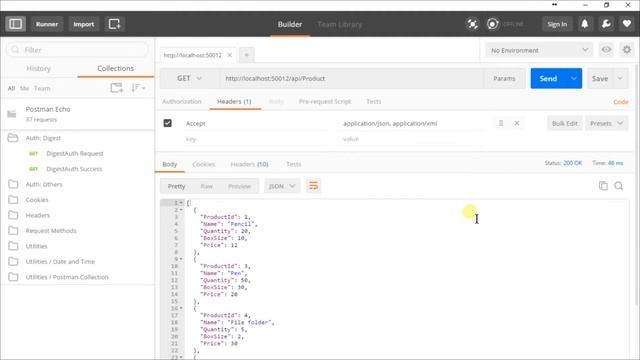640x360 pixels.
Task: Open the environment quick look eye
Action: tap(607, 50)
